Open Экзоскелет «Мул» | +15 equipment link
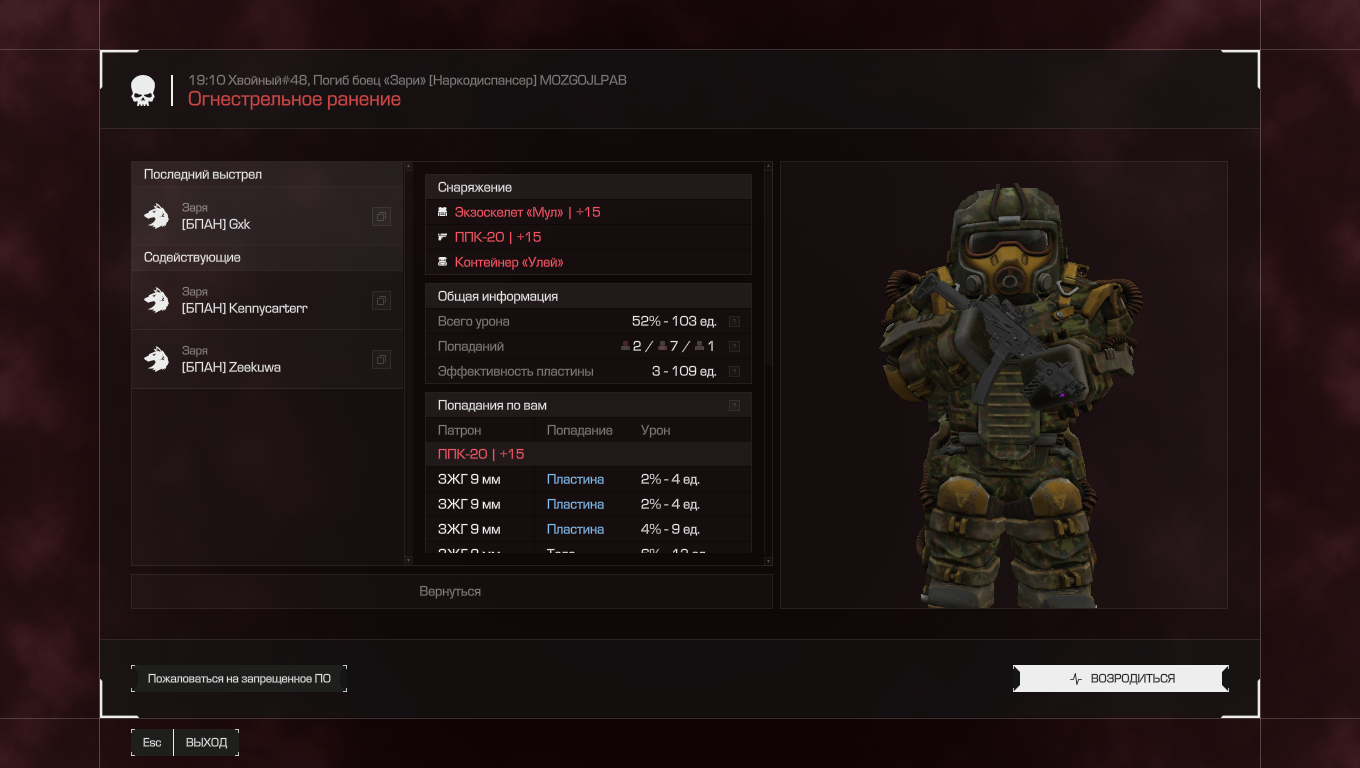Image resolution: width=1360 pixels, height=768 pixels. pos(527,212)
